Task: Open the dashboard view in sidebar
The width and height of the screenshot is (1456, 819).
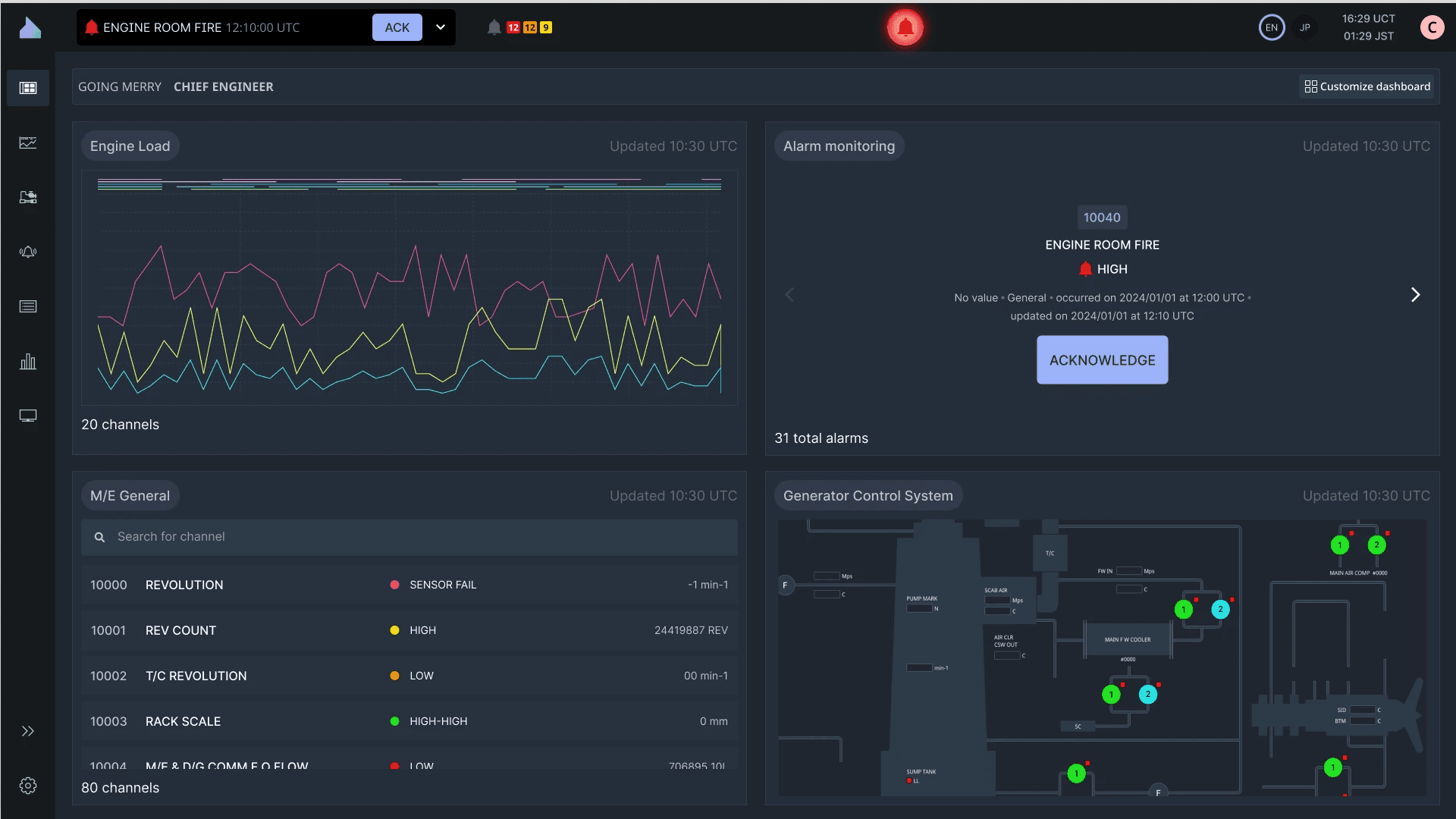Action: click(x=28, y=88)
